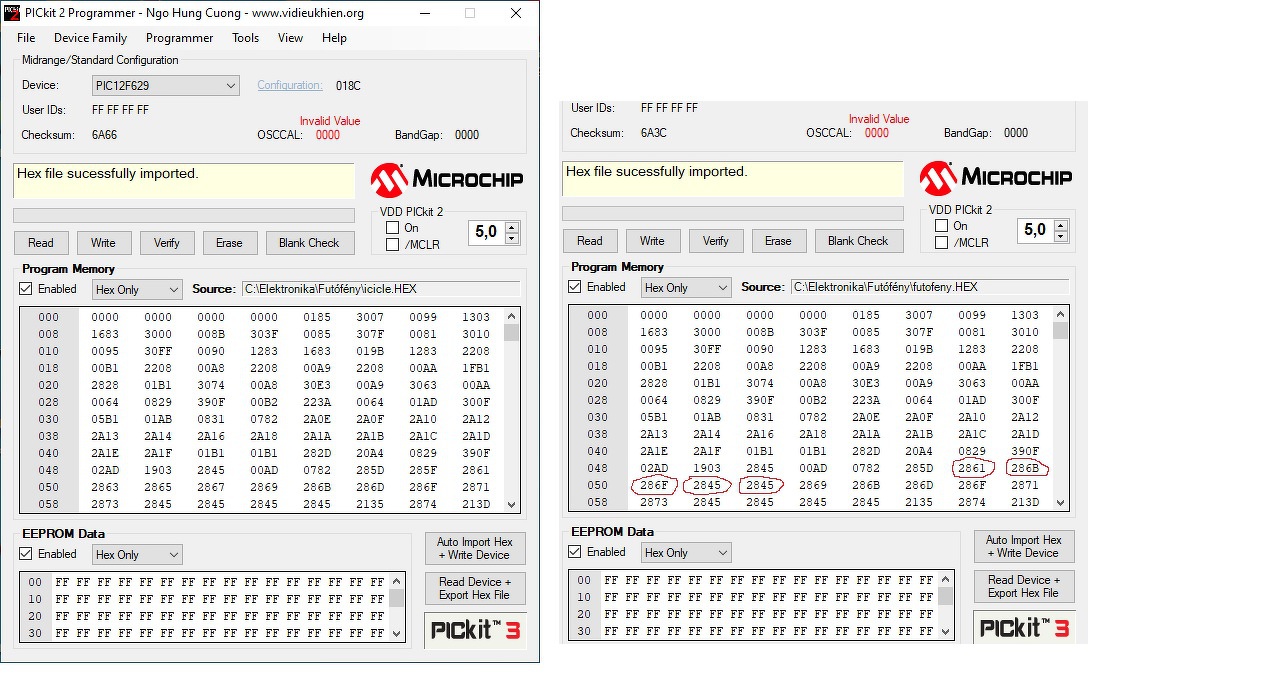Toggle /MCLR checkbox in left window
Screen dimensions: 1276x686
coord(393,244)
